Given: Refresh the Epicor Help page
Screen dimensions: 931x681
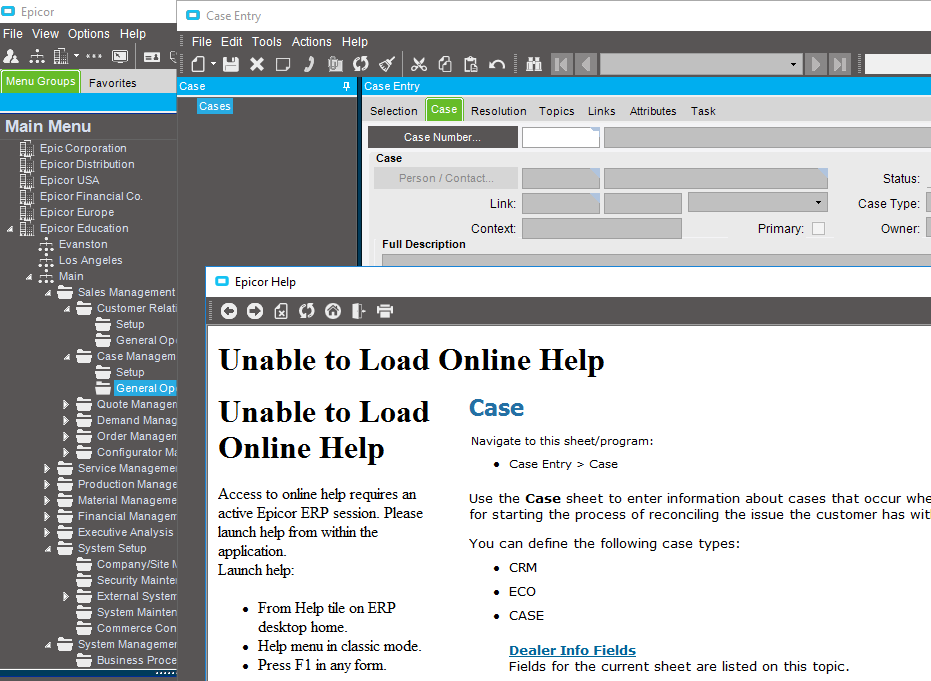Looking at the screenshot, I should pyautogui.click(x=307, y=311).
